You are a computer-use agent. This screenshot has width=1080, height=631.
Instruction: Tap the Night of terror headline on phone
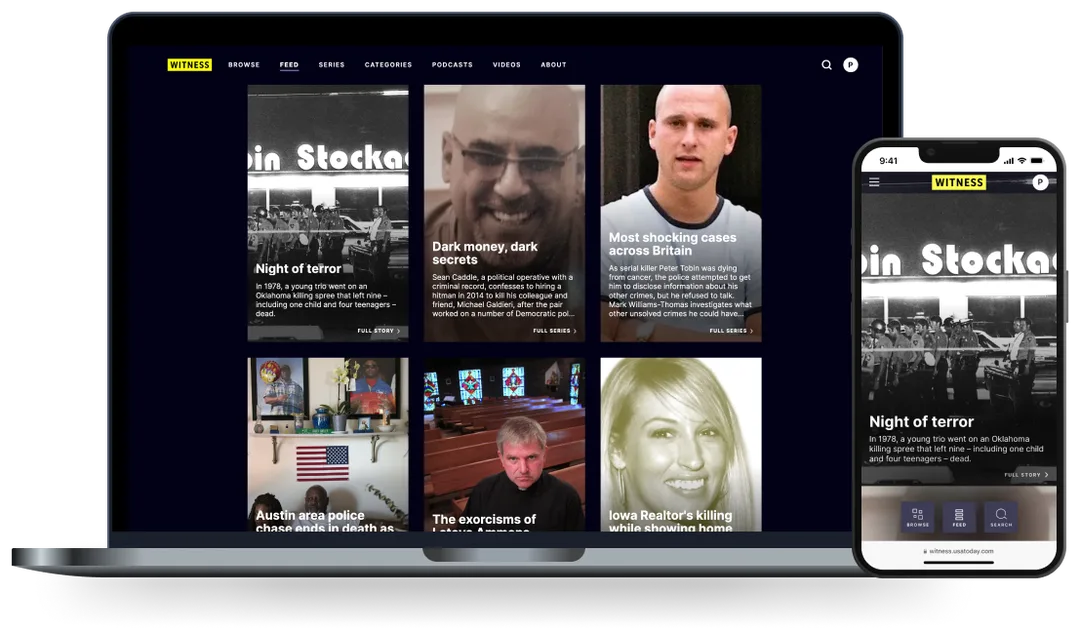point(921,422)
